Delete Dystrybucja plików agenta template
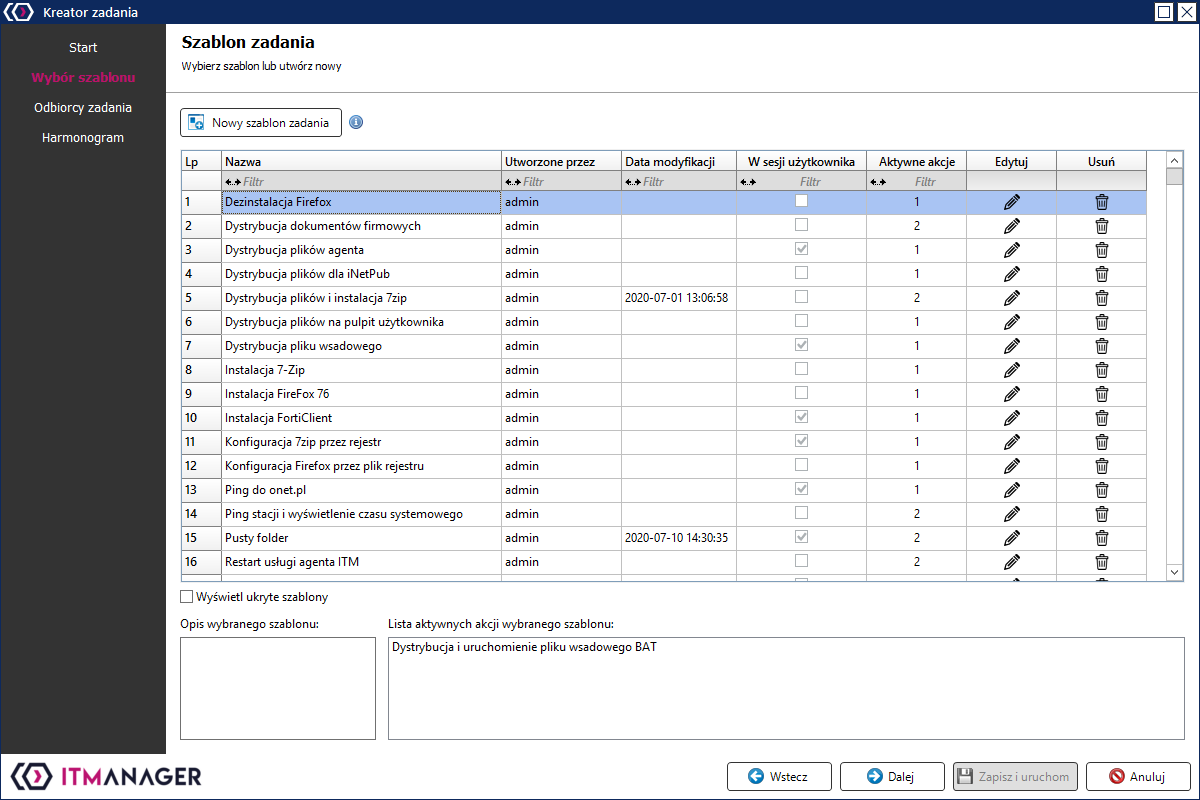Viewport: 1200px width, 800px height. point(1101,250)
